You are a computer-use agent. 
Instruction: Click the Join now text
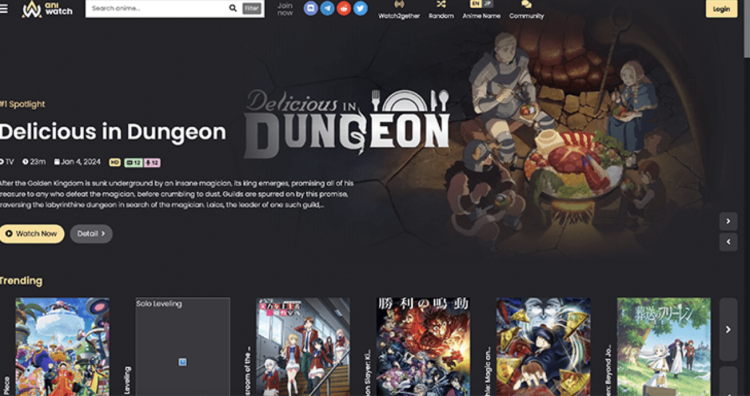(x=285, y=9)
